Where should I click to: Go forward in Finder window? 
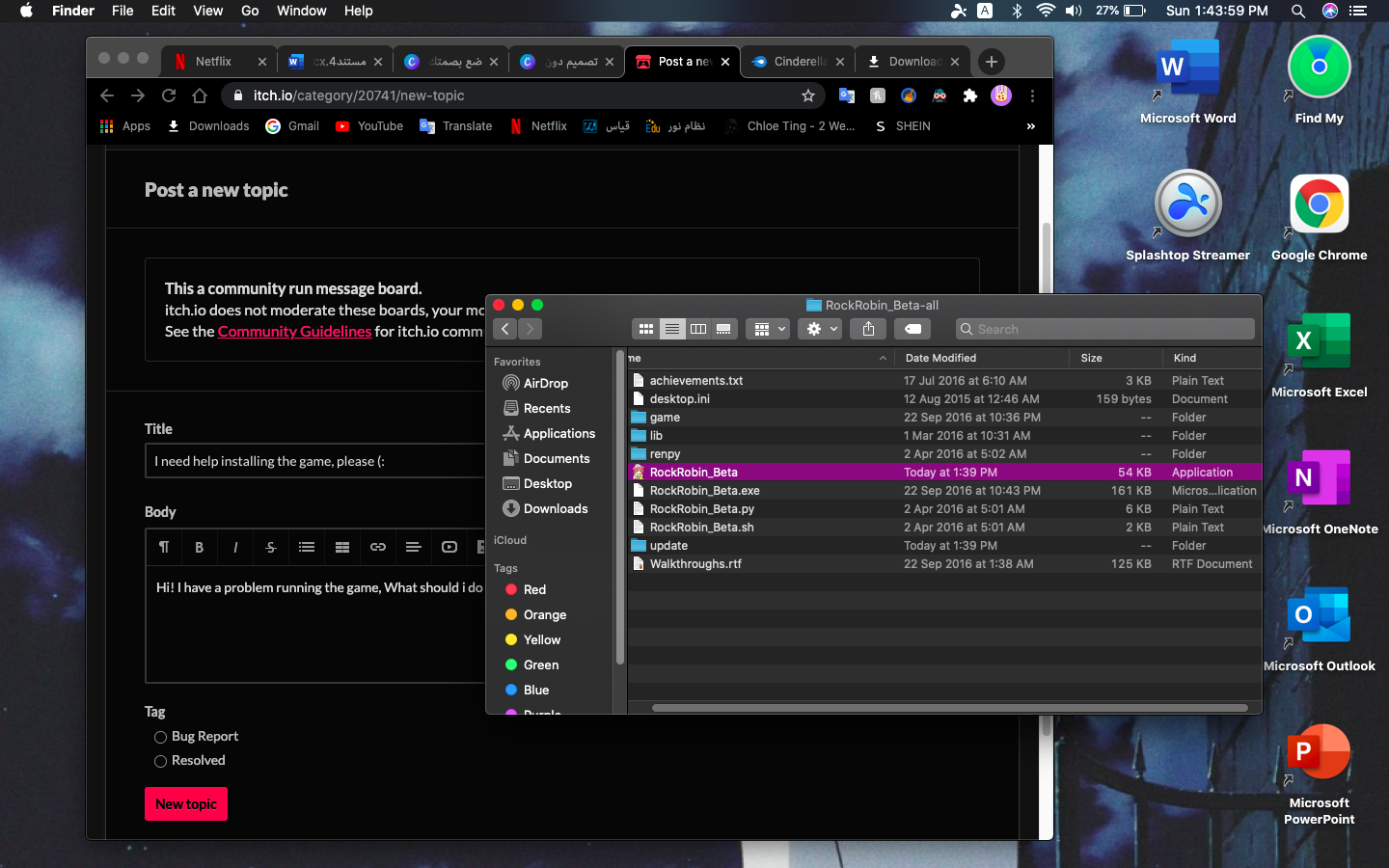click(x=530, y=329)
